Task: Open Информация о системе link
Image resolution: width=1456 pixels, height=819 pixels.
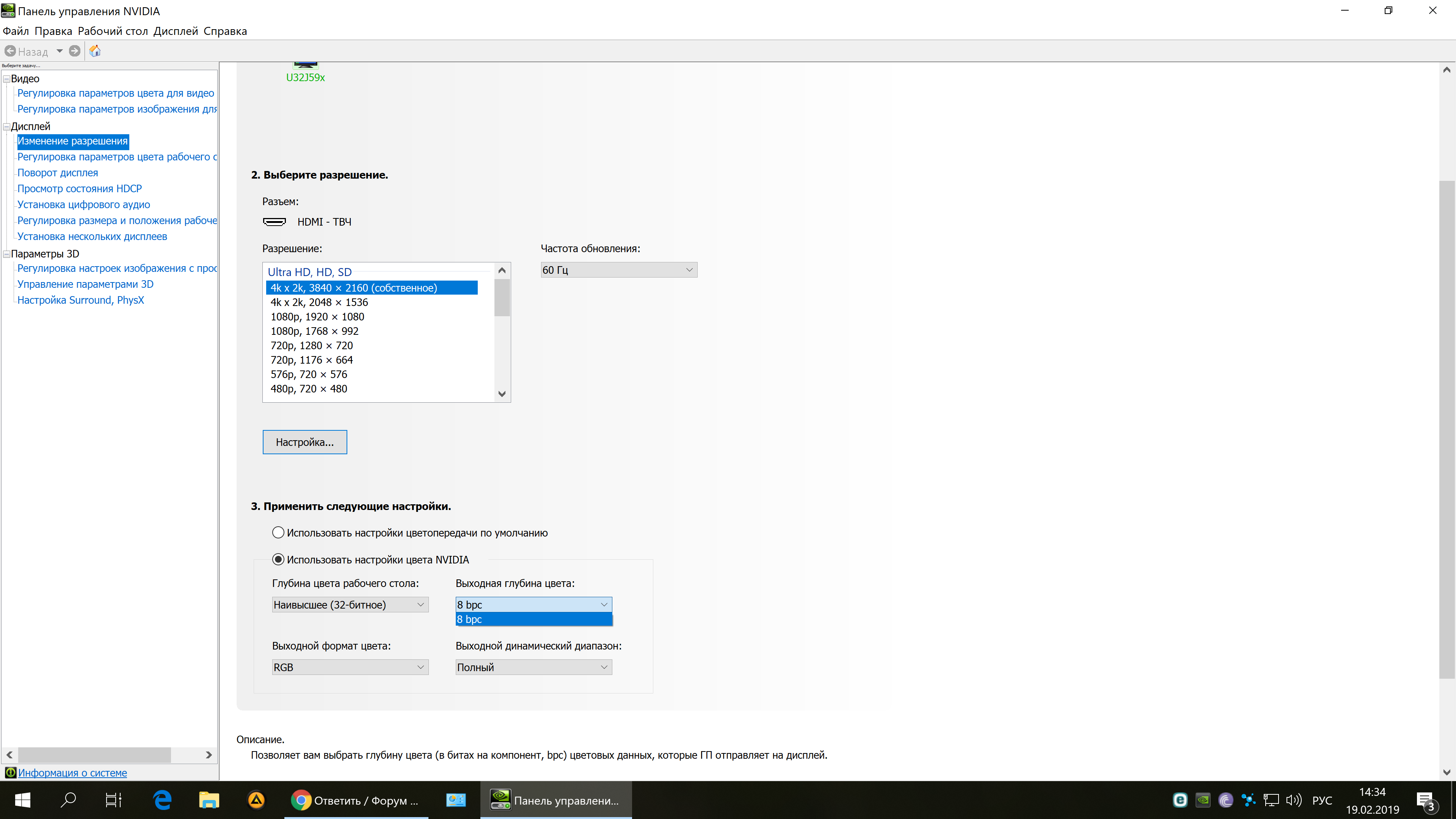Action: pos(72,773)
